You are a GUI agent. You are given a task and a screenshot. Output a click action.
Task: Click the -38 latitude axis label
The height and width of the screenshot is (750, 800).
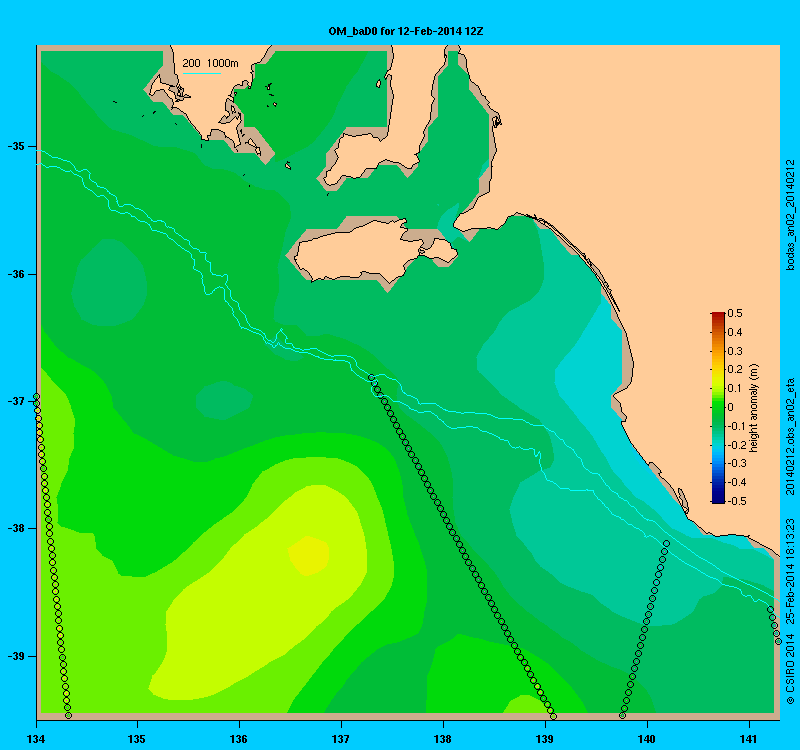[x=16, y=528]
